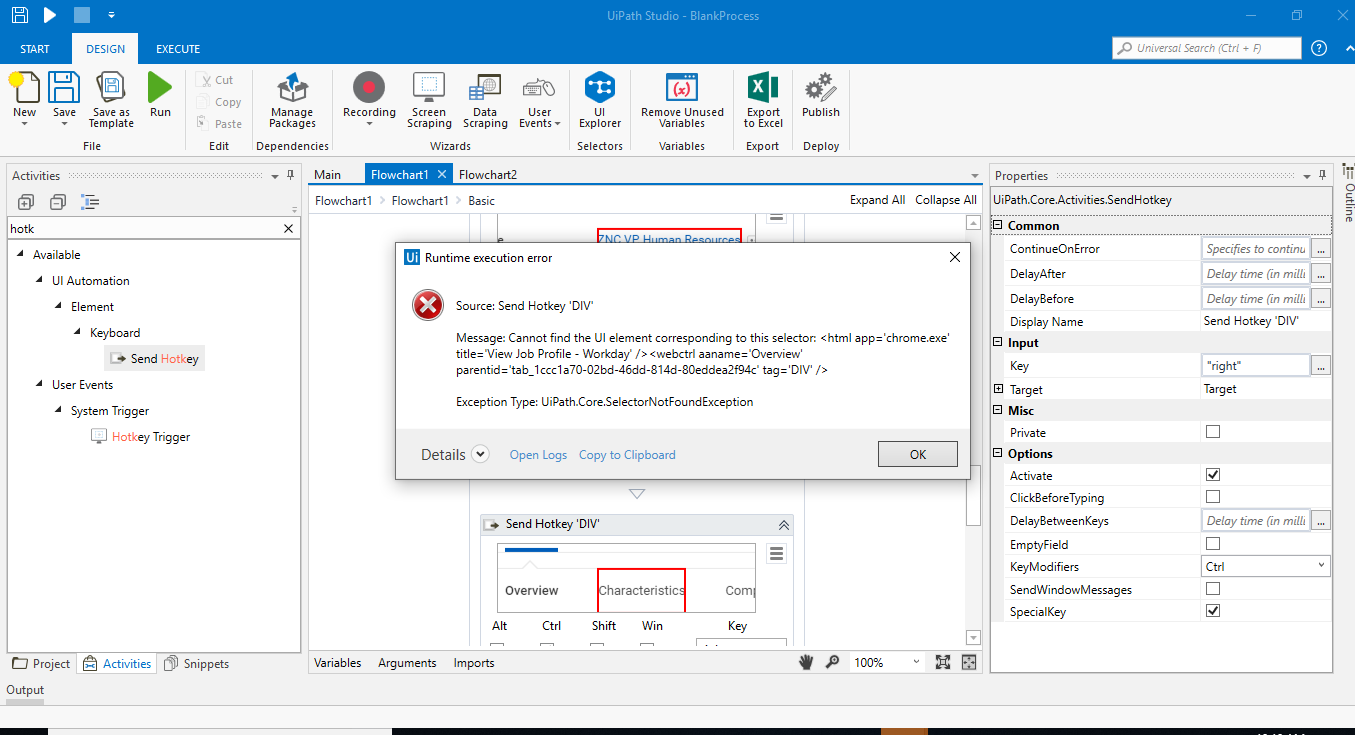Expand all in the Activities panel toolbar
Viewport: 1355px width, 735px height.
point(26,202)
